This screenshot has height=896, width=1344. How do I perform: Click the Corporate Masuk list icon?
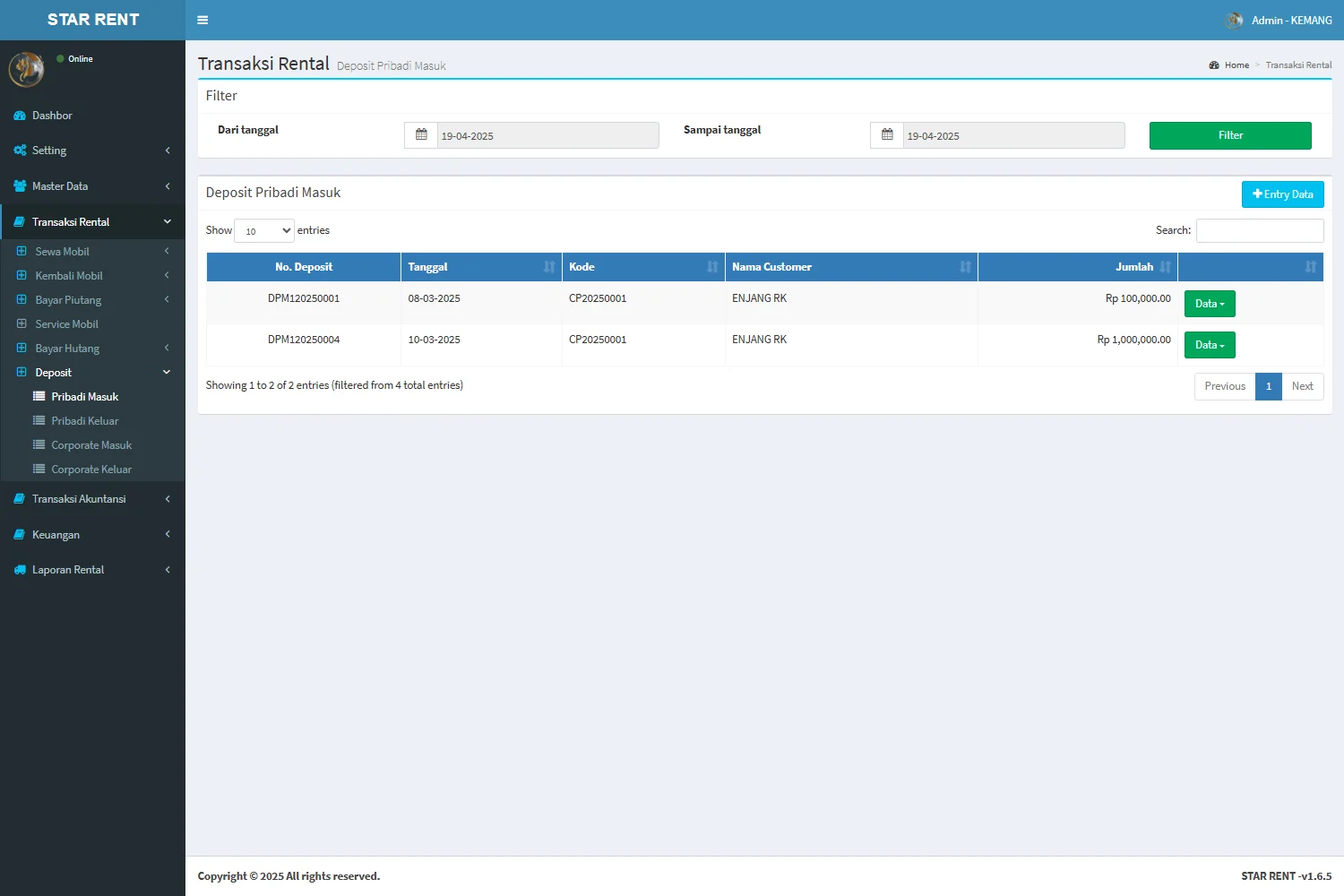coord(39,445)
